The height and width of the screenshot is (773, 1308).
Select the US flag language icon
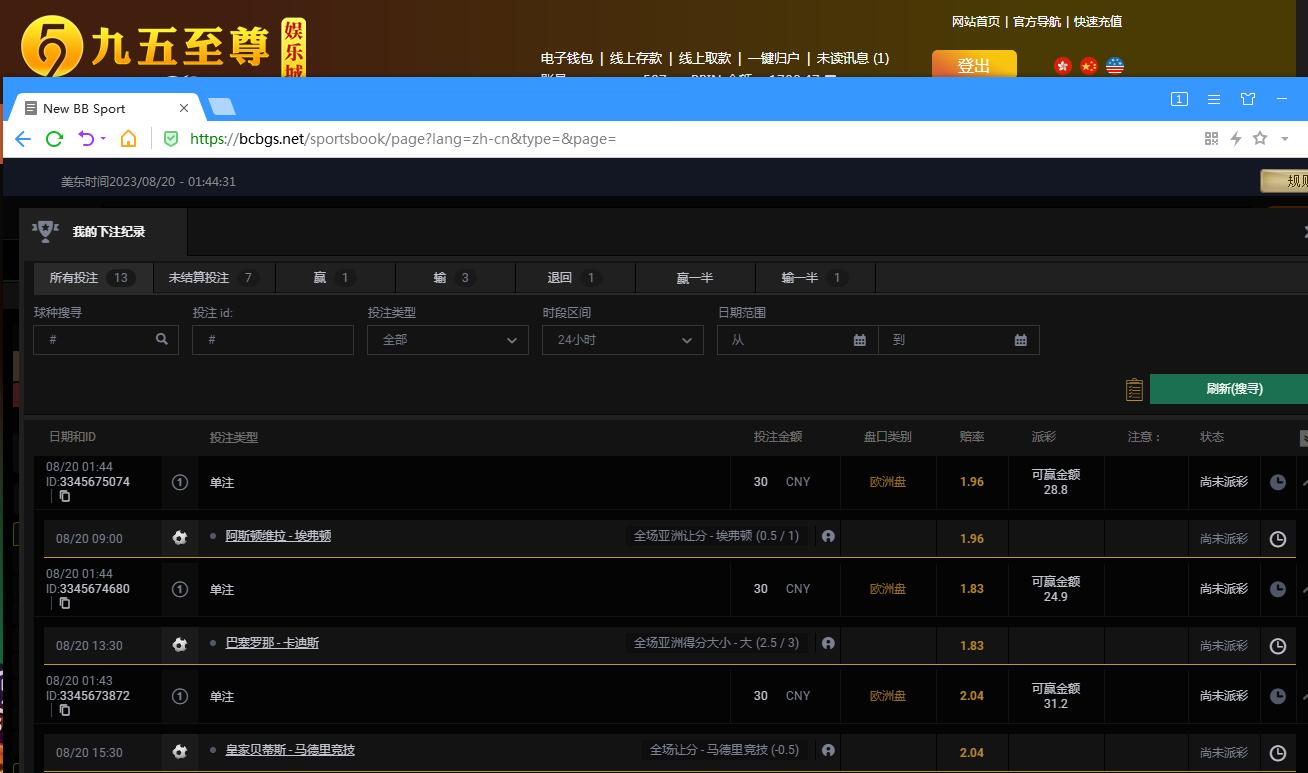coord(1115,66)
